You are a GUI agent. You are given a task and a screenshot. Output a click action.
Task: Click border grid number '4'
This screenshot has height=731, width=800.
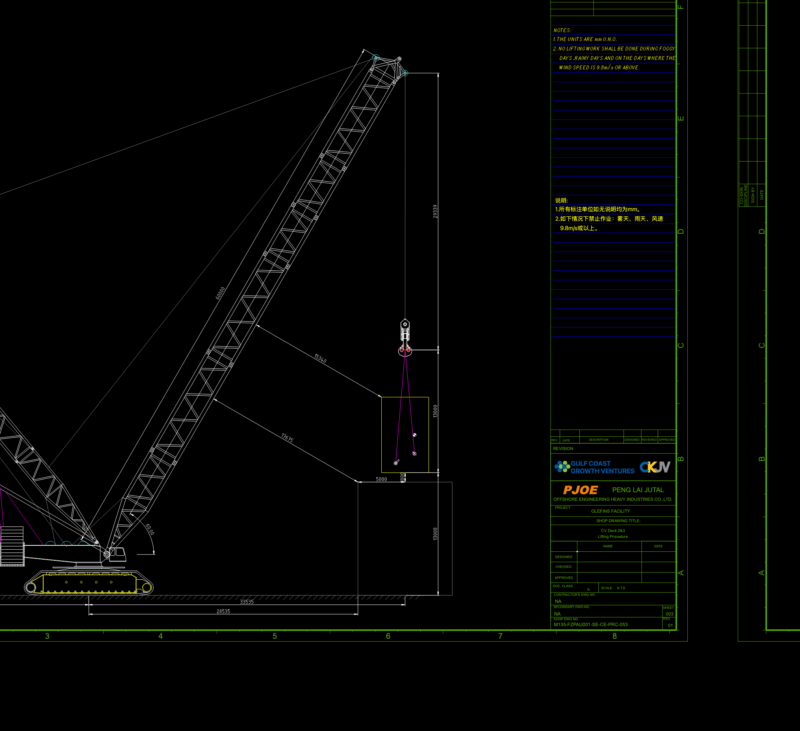[161, 636]
